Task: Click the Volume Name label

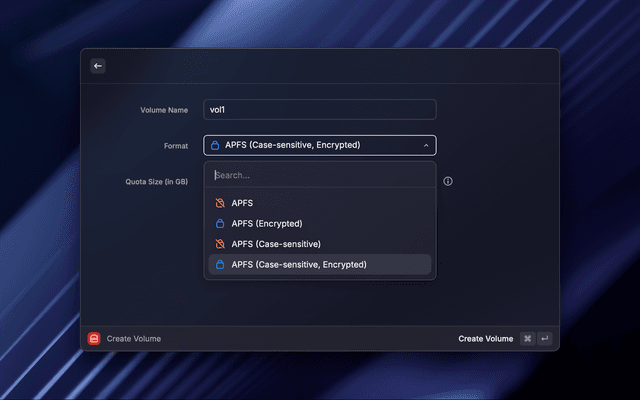Action: [x=164, y=110]
